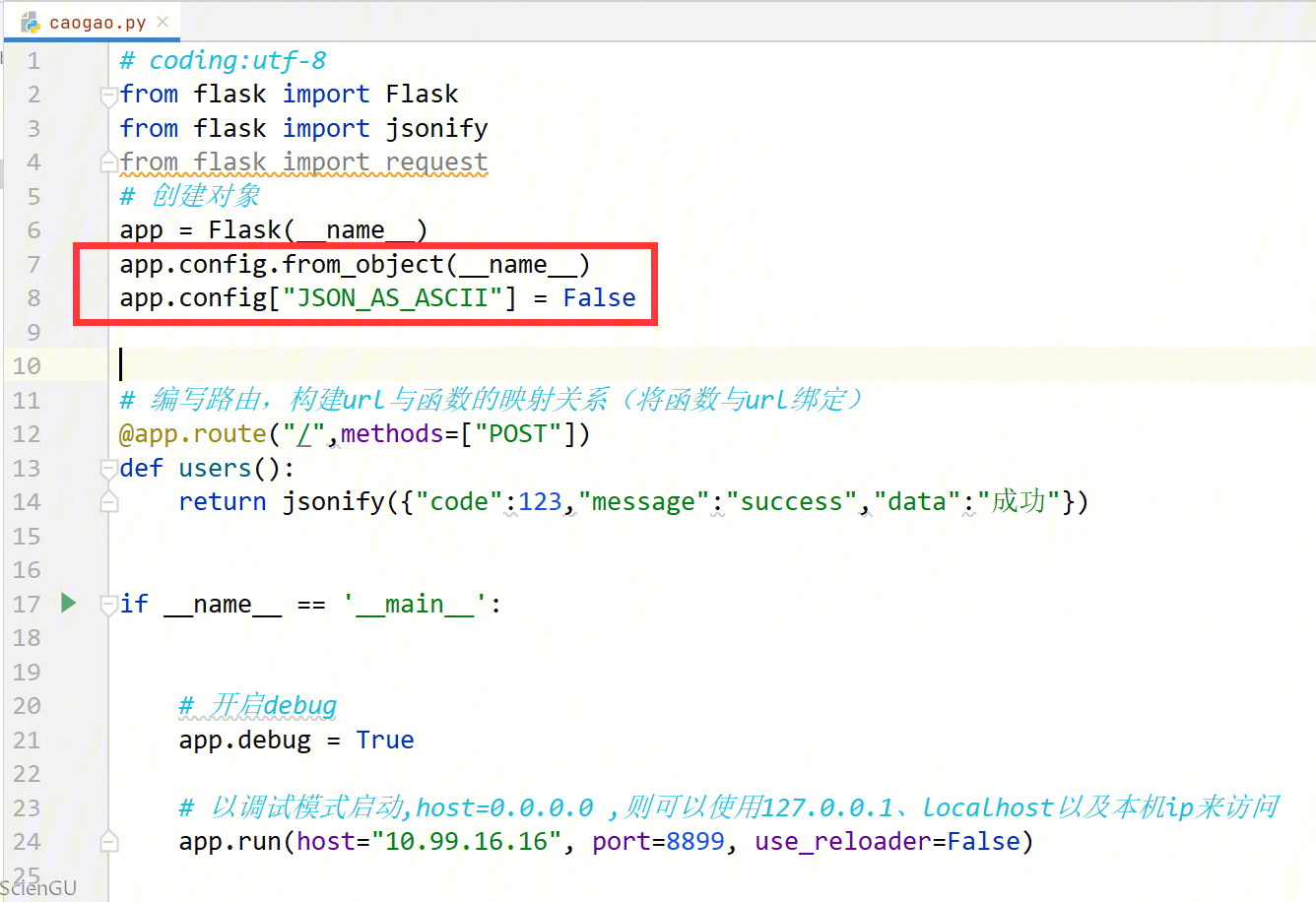Collapse the users function at line 13
Viewport: 1316px width, 902px height.
click(109, 469)
